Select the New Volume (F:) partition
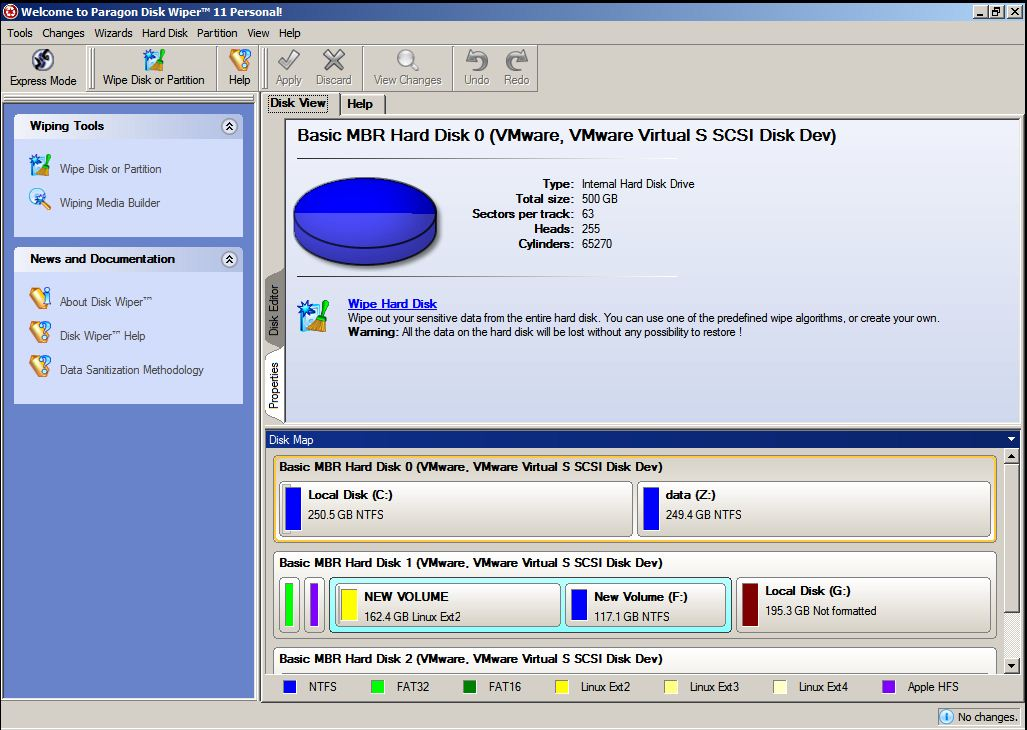 645,606
